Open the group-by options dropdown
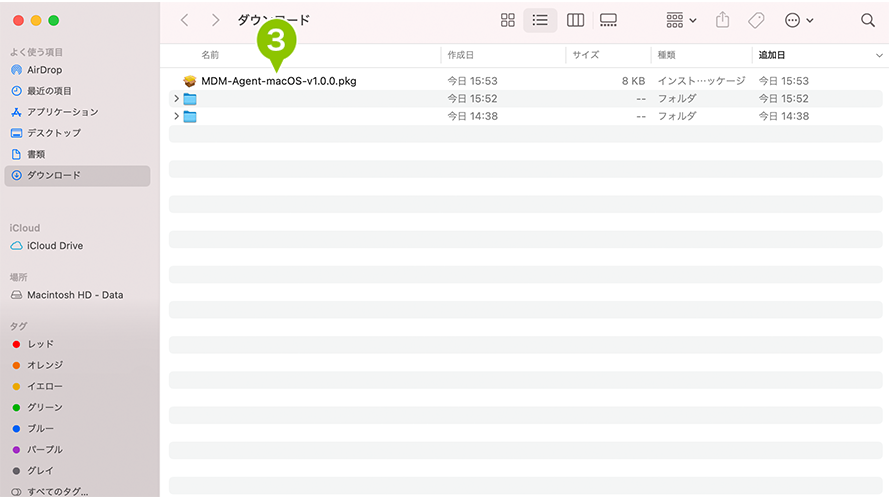This screenshot has height=500, width=889. pos(681,20)
